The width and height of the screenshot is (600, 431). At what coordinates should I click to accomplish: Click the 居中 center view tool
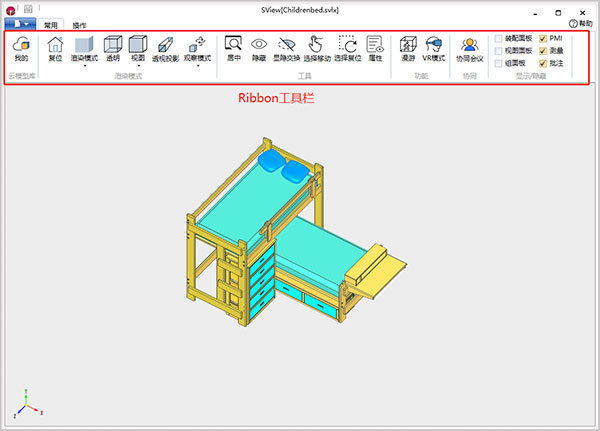point(233,49)
